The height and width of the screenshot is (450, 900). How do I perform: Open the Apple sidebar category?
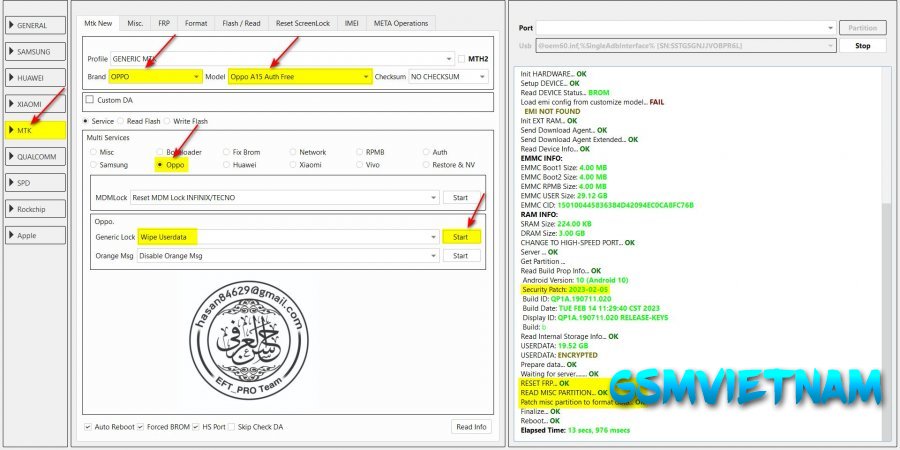coord(35,235)
